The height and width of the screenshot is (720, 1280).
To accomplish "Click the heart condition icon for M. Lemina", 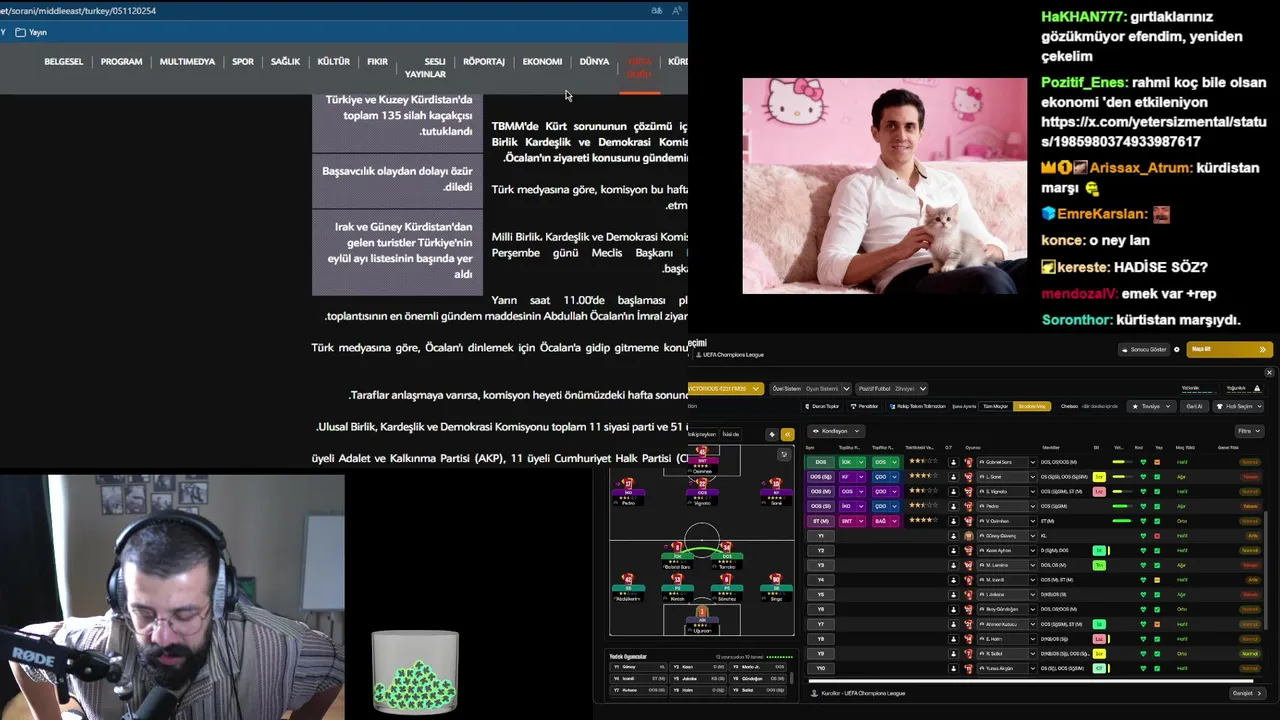I will pyautogui.click(x=1143, y=565).
